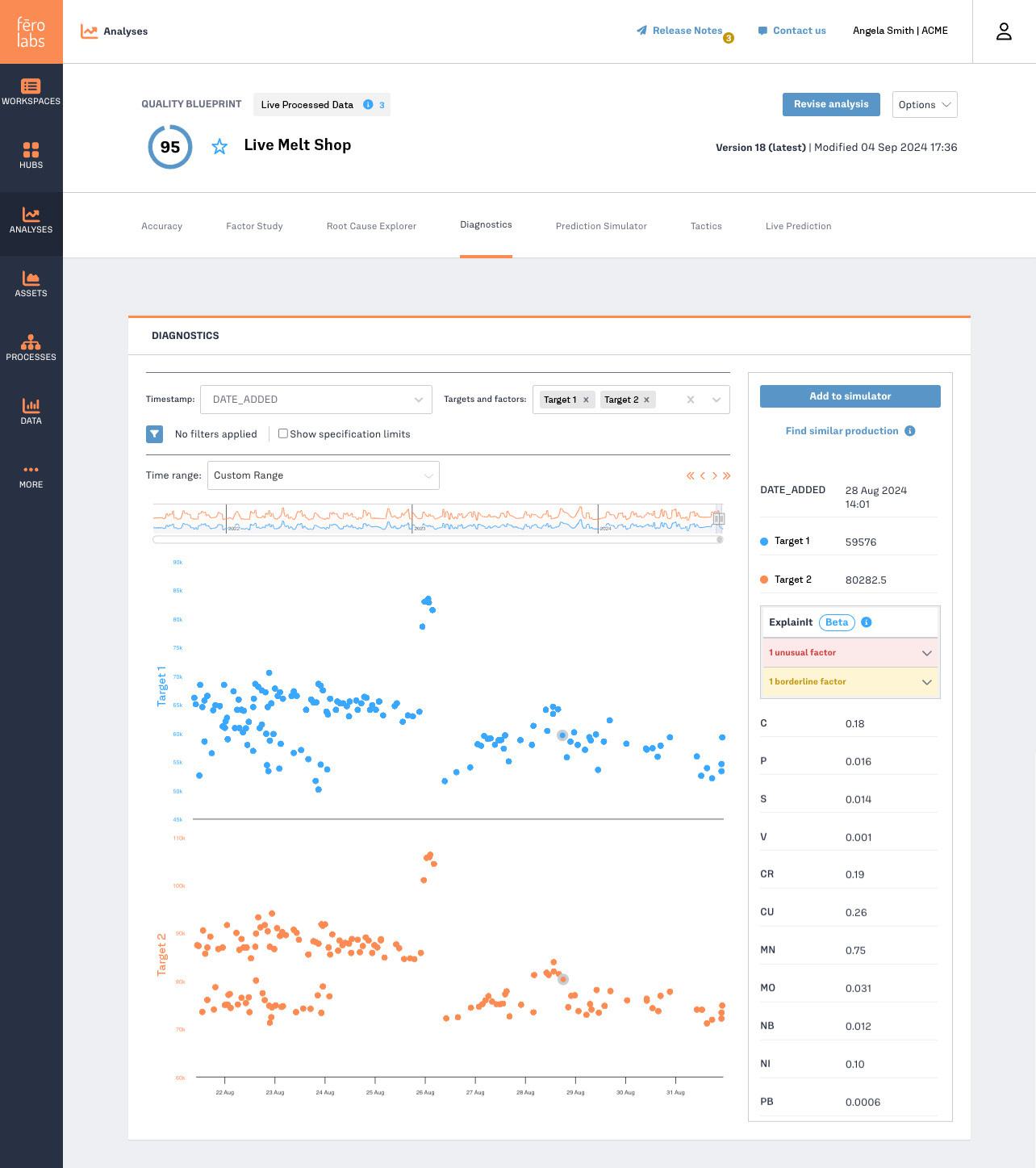Open the Prediction Simulator tab
Viewport: 1036px width, 1168px height.
[x=601, y=226]
